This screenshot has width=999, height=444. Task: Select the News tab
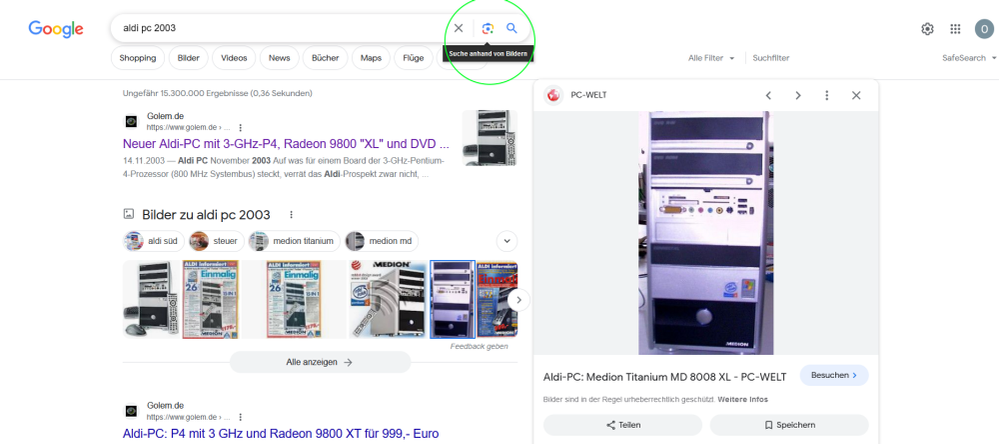[x=279, y=58]
